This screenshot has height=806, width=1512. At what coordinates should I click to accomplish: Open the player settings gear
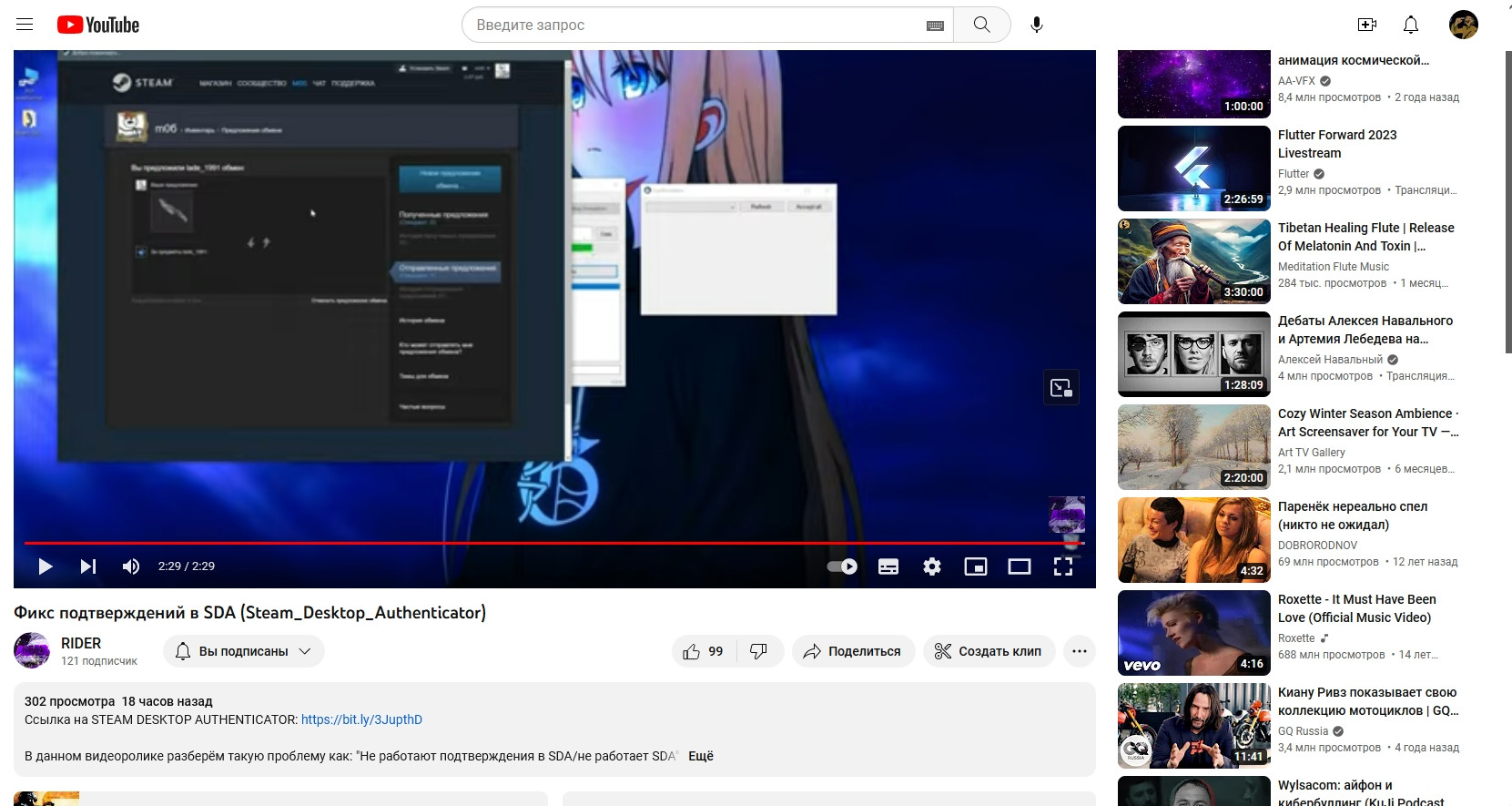932,566
